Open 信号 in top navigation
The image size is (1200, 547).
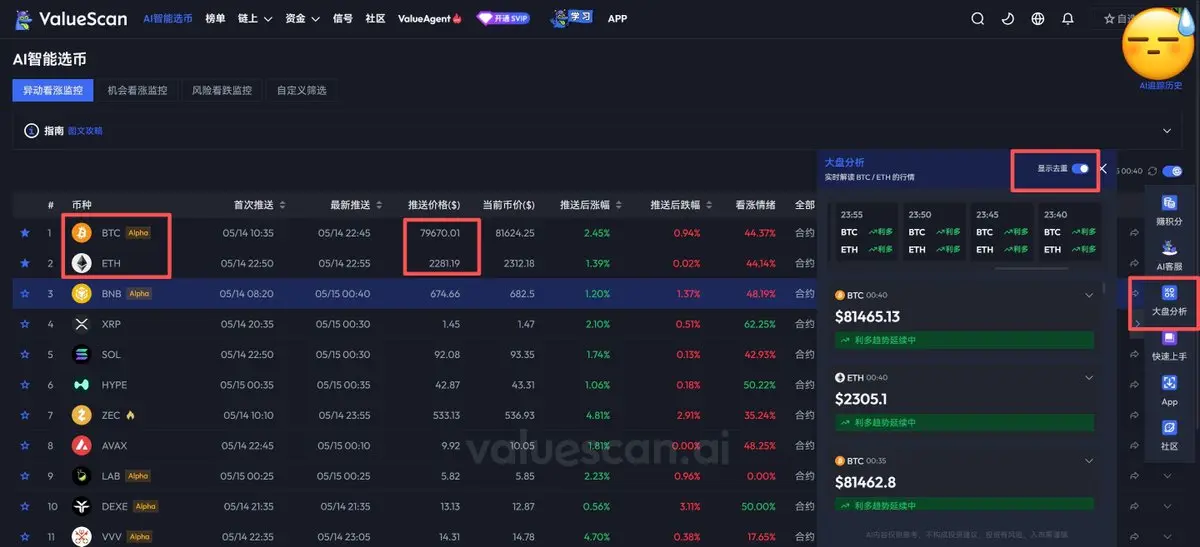[343, 18]
